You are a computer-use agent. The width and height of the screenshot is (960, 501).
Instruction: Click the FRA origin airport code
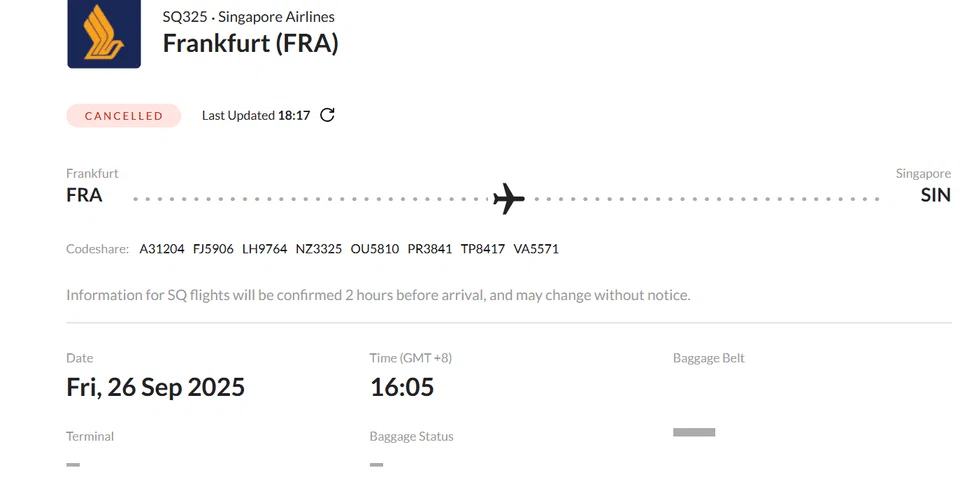click(x=84, y=196)
